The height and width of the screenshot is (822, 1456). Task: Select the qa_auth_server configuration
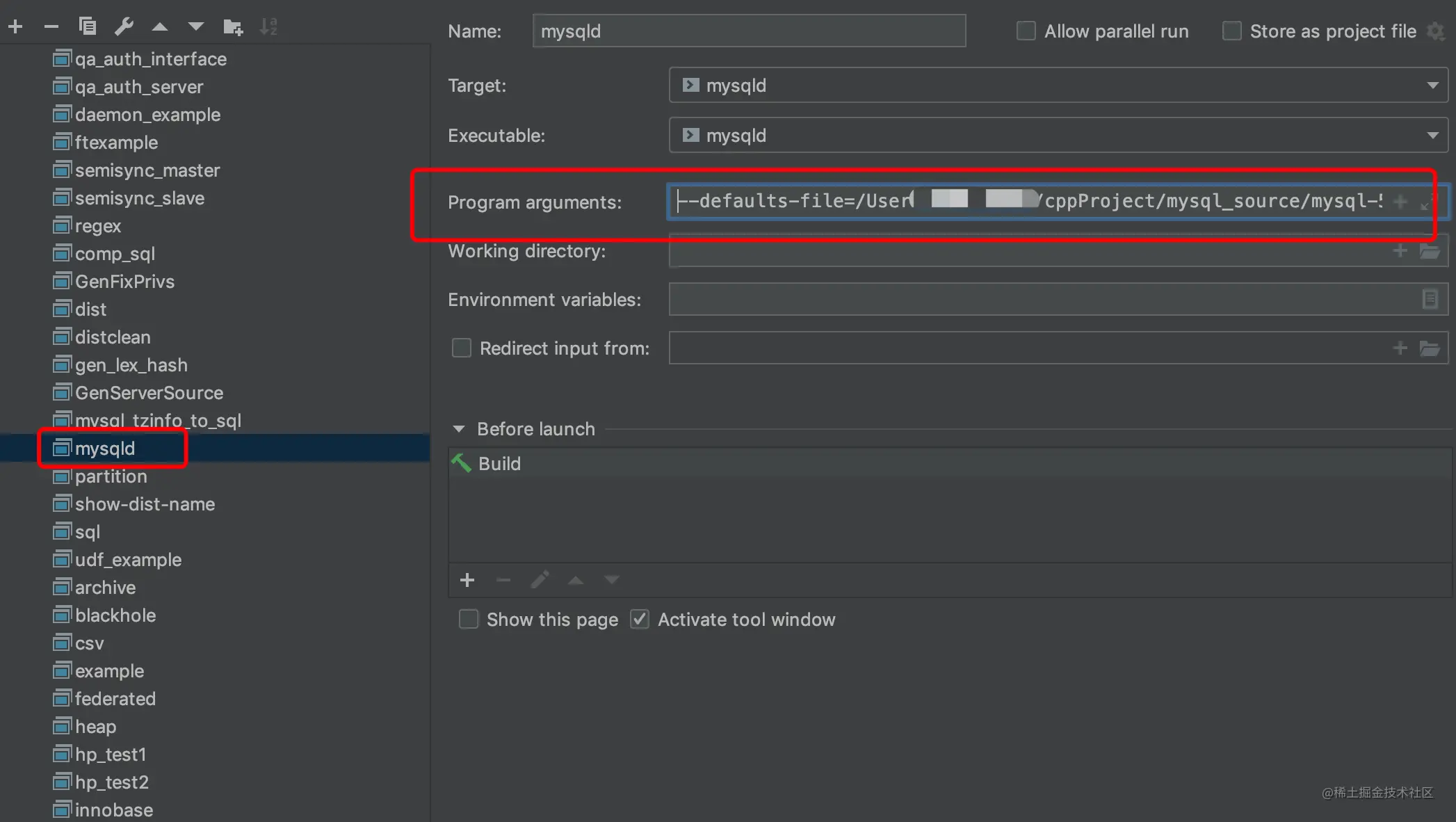coord(139,87)
